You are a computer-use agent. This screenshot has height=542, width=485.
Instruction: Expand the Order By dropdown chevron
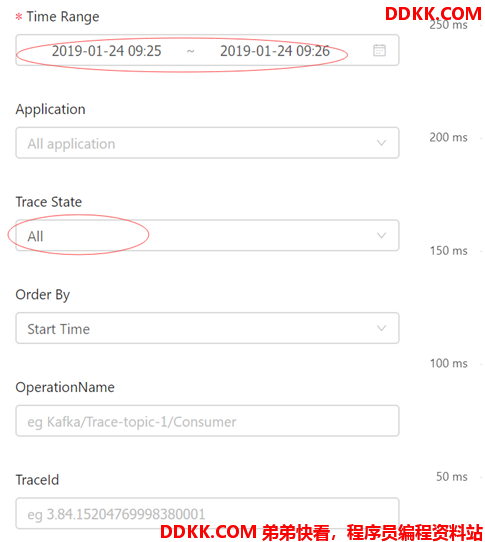(381, 328)
